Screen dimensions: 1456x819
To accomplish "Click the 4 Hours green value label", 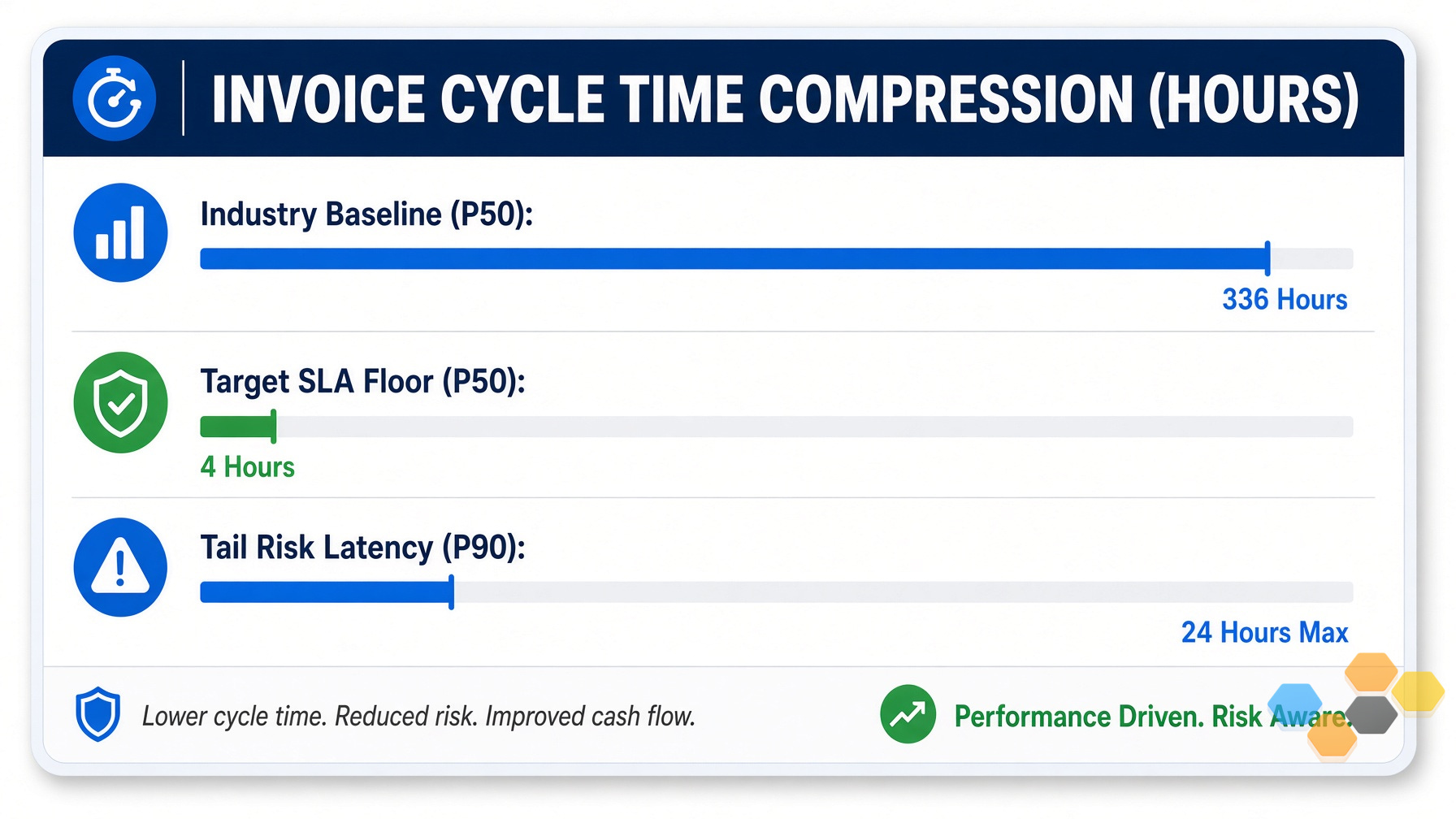I will coord(248,467).
